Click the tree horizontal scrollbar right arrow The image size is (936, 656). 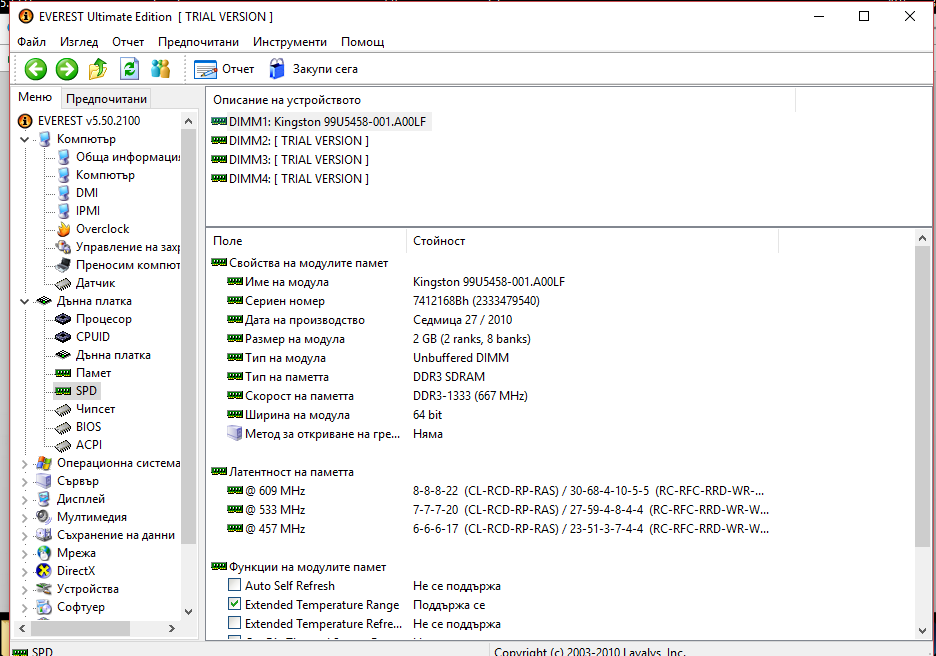[x=171, y=629]
